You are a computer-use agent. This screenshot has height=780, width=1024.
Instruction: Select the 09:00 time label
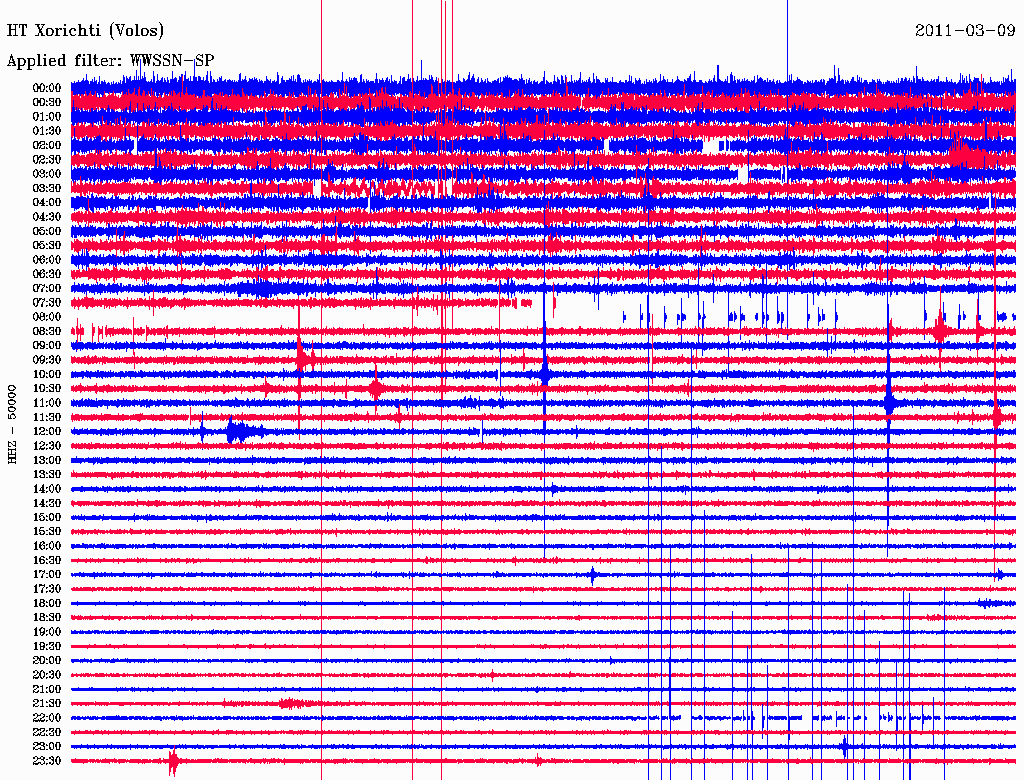tap(47, 346)
